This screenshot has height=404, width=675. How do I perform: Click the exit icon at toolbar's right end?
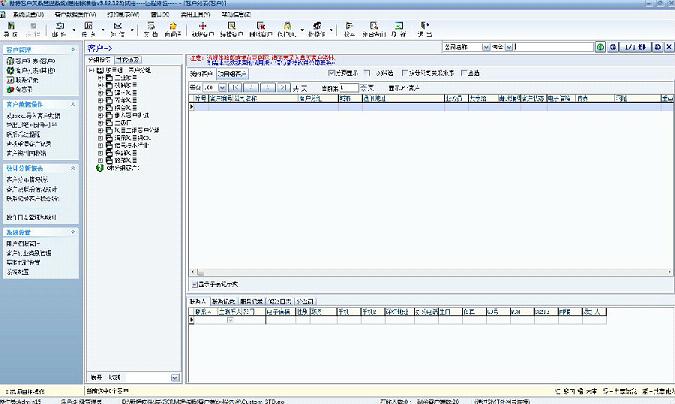424,26
